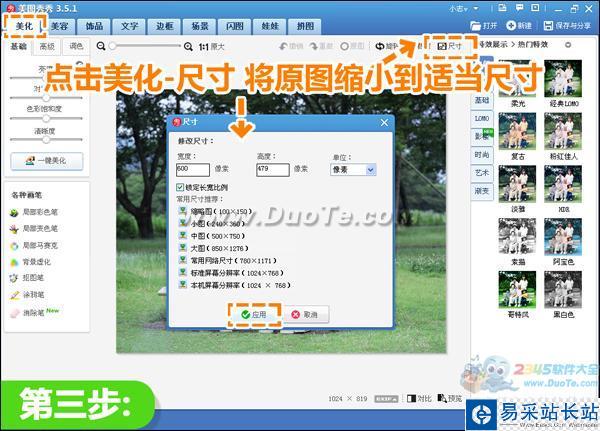Click the zoom level slider in toolbar
The width and height of the screenshot is (600, 431).
click(145, 46)
